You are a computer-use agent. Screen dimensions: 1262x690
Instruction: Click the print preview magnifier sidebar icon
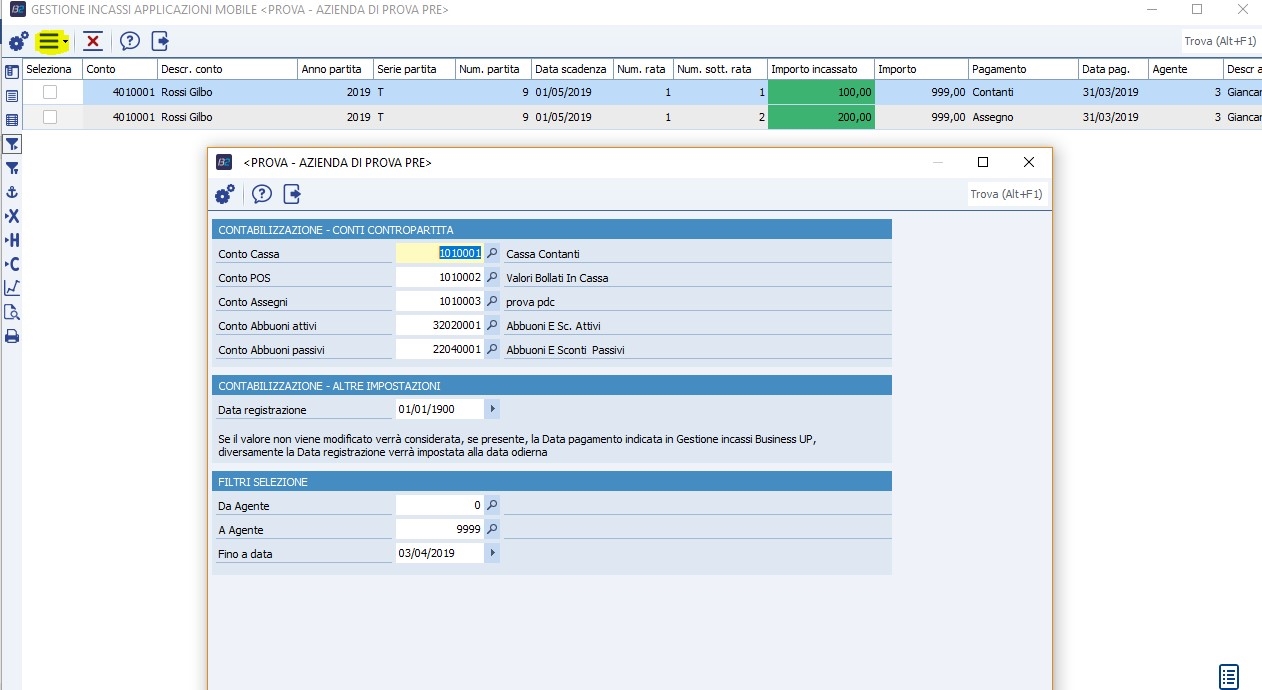click(x=12, y=312)
